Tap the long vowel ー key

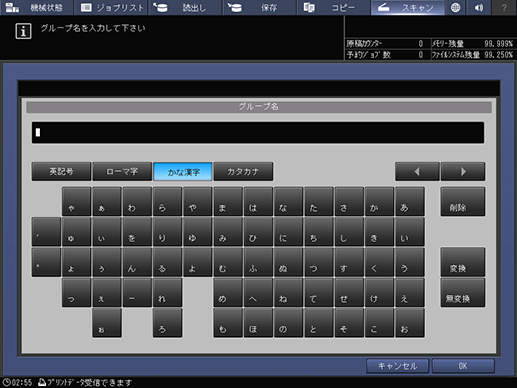[x=137, y=292]
